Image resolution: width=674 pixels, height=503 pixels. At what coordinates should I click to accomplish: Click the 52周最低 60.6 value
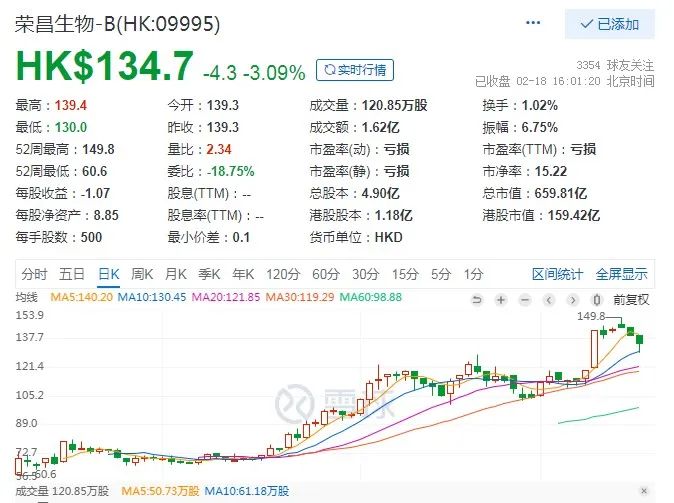coord(95,171)
